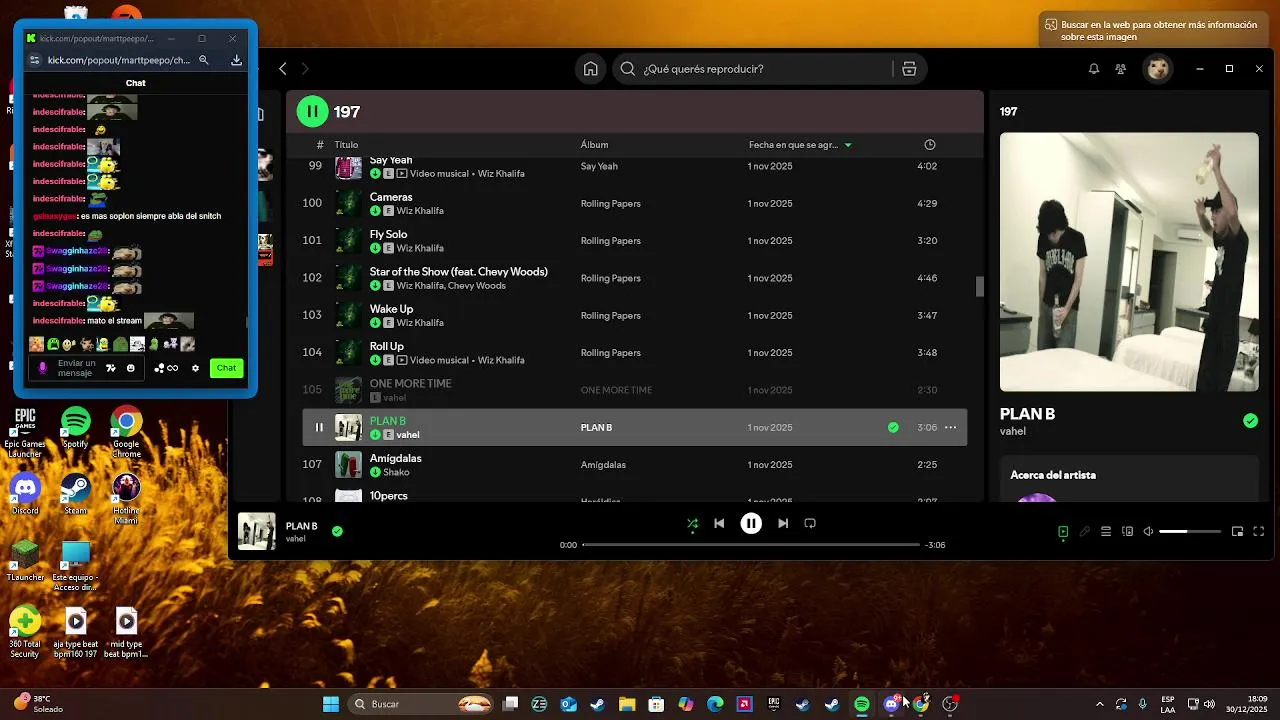
Task: Open the site info icon in Kick address bar
Action: 34,60
